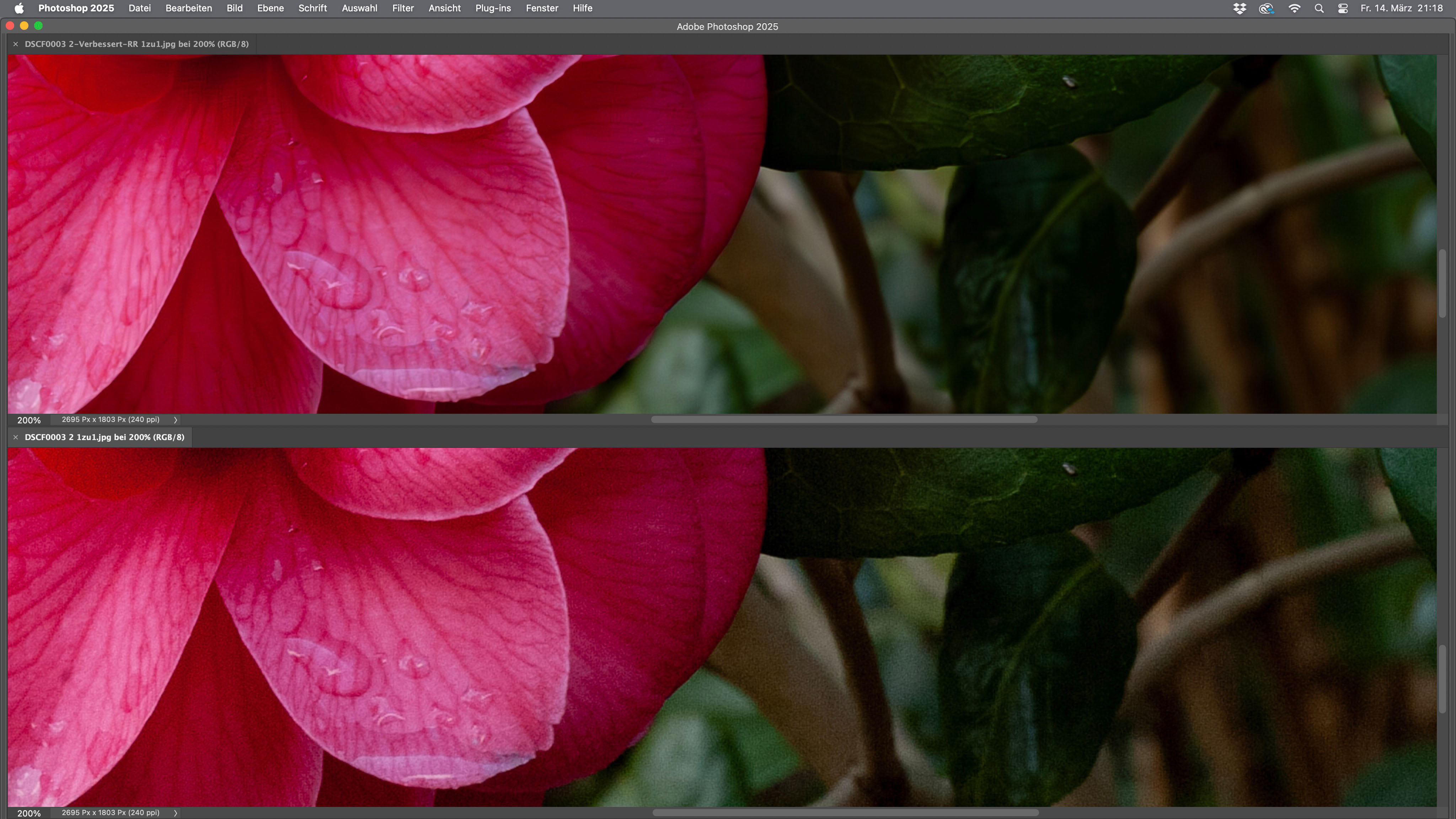Open the Plug-ins menu
The width and height of the screenshot is (1456, 819).
[493, 8]
